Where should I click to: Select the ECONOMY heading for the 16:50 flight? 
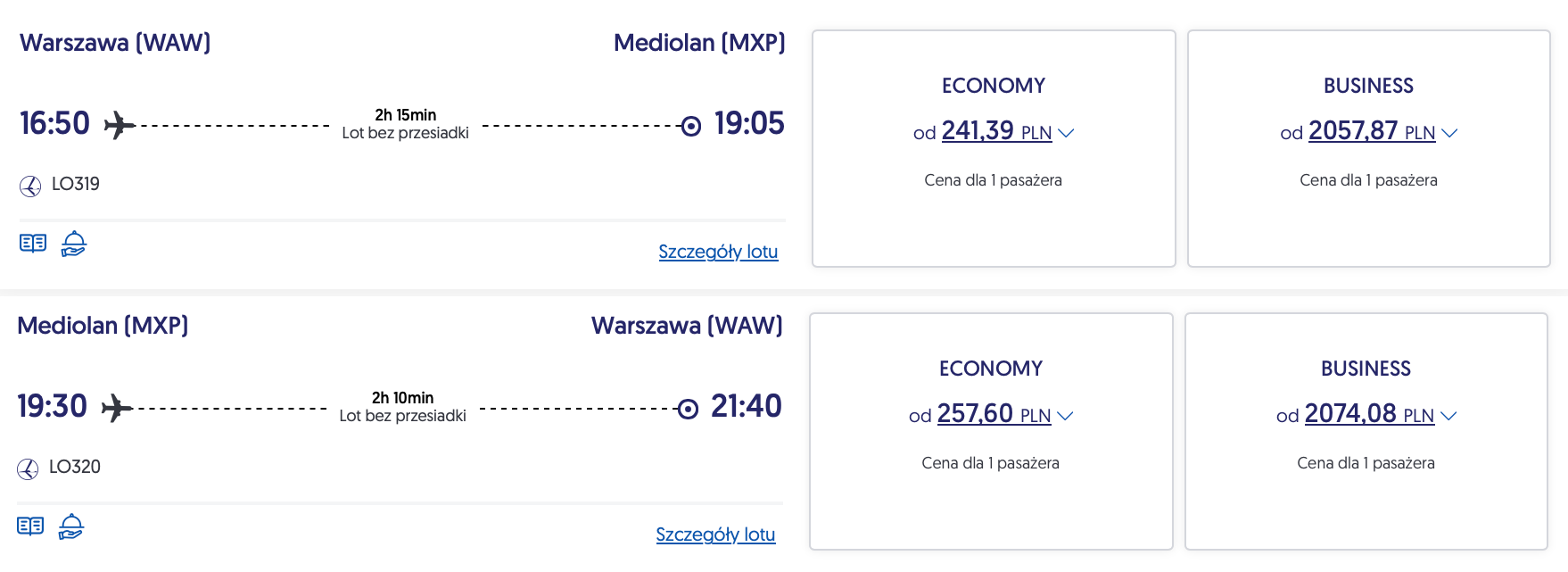pyautogui.click(x=993, y=86)
